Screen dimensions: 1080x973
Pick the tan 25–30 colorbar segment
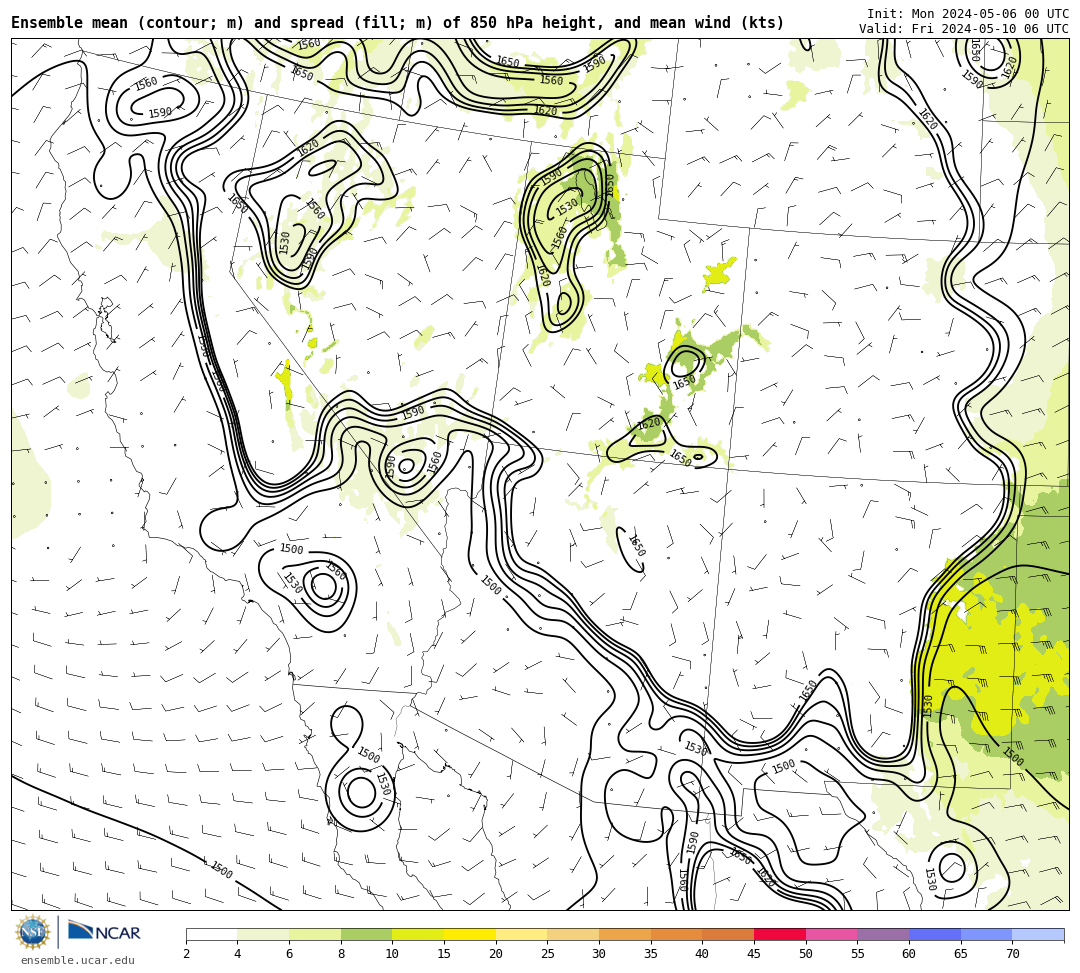coord(573,934)
